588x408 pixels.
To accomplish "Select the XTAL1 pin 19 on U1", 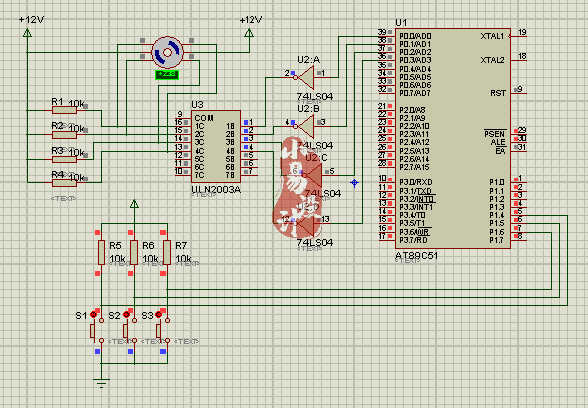I will (518, 36).
